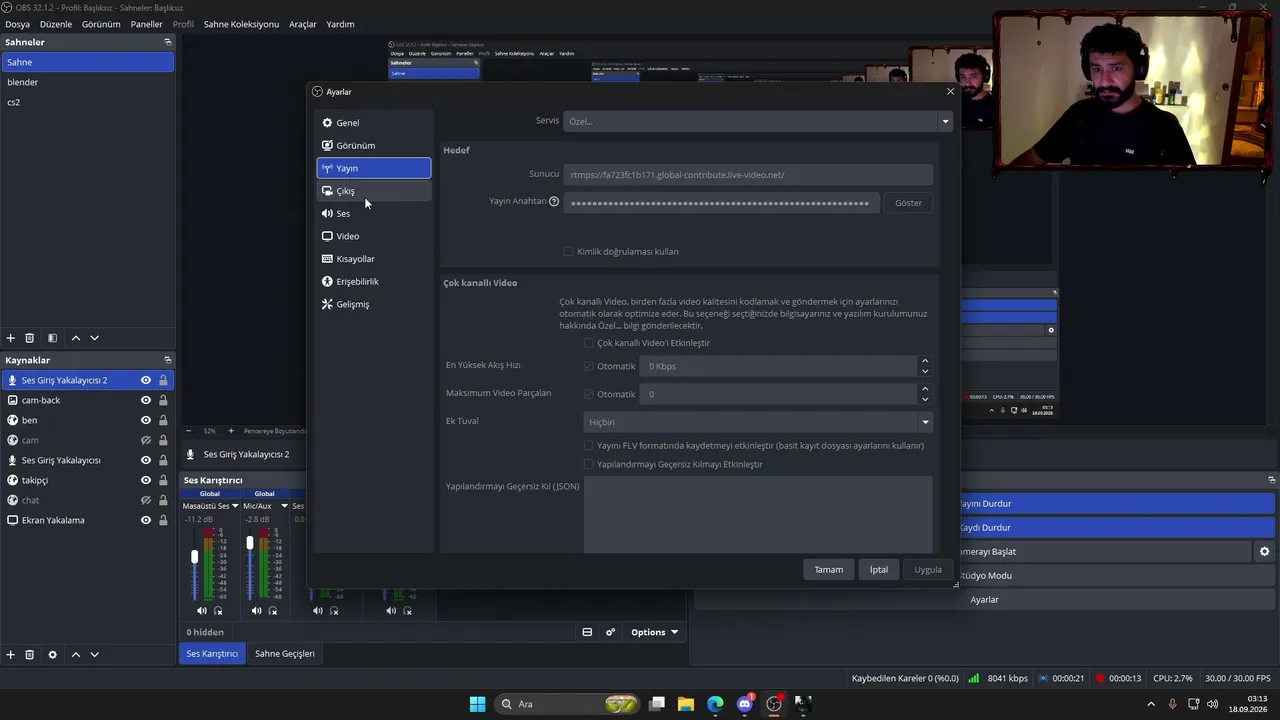Image resolution: width=1280 pixels, height=720 pixels.
Task: Cancel settings with İptal button
Action: click(878, 570)
